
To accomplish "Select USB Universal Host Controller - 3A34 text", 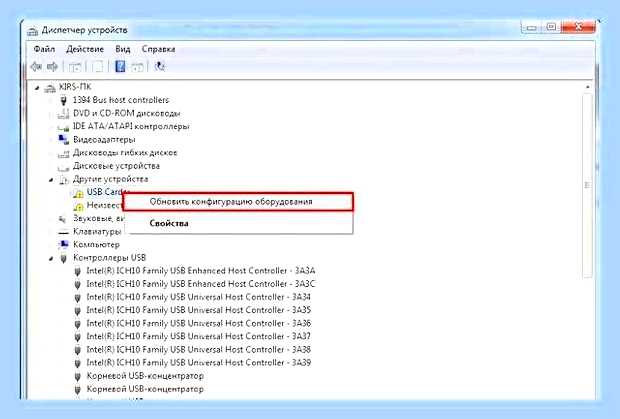I will [198, 297].
